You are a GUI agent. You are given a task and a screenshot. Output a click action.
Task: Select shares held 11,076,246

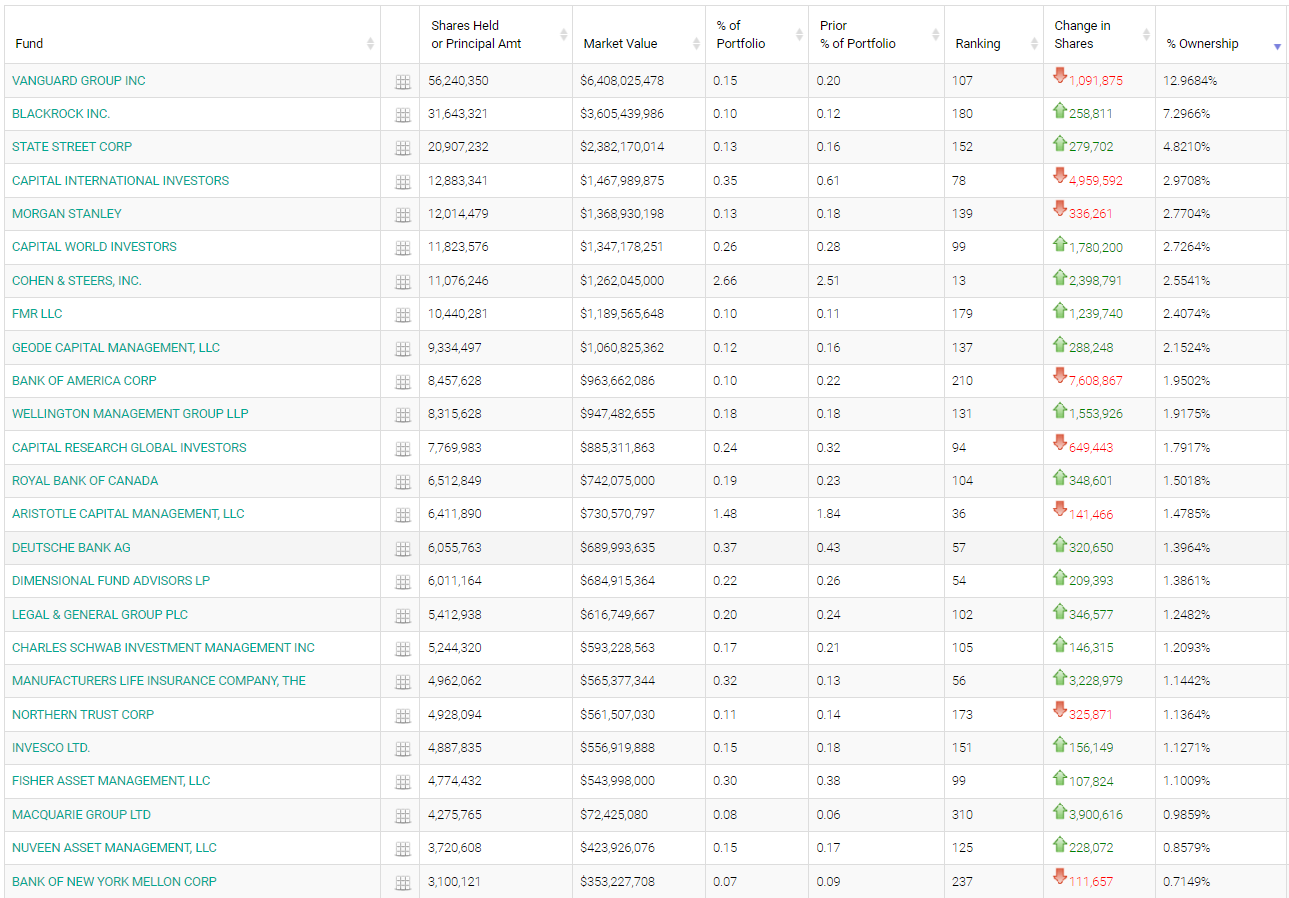458,281
